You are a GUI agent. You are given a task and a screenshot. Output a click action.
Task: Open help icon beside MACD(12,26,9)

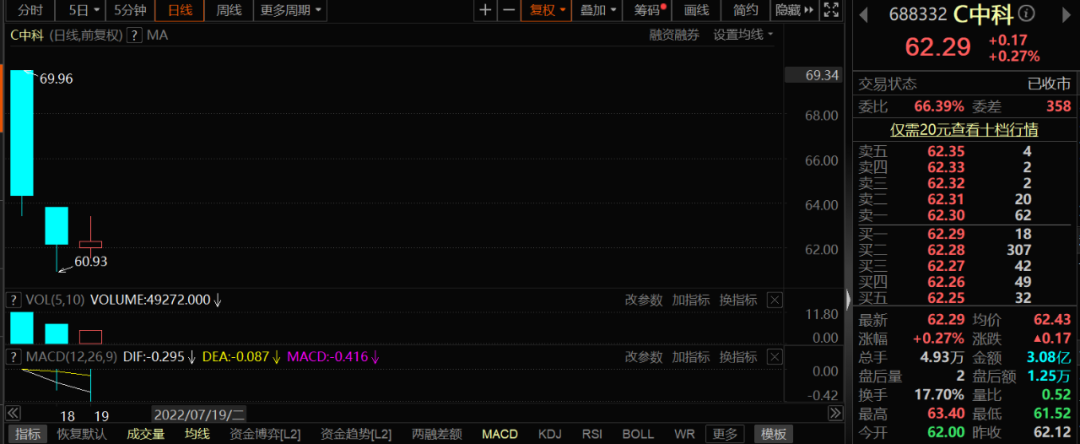pos(12,357)
